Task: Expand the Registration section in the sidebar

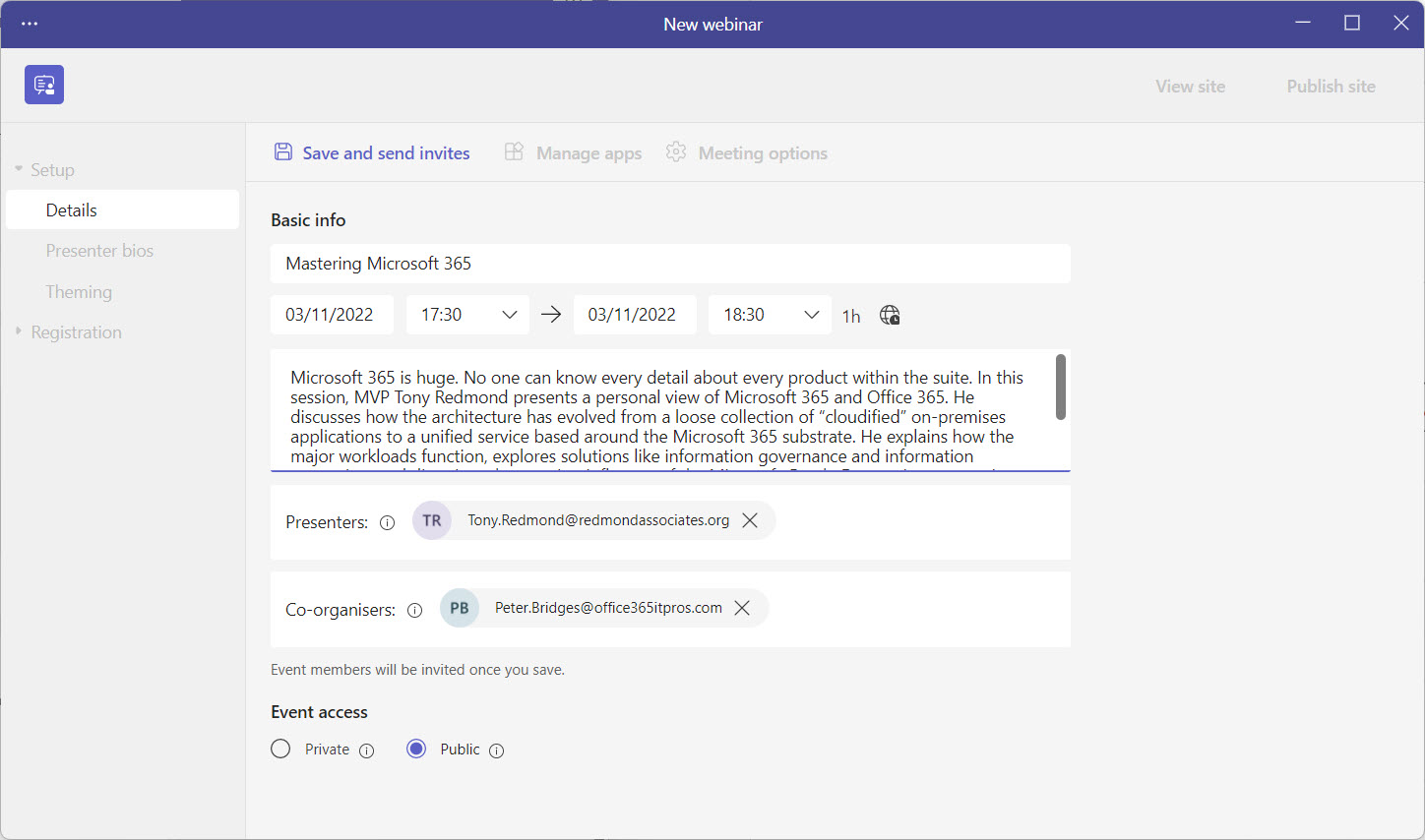Action: coord(77,331)
